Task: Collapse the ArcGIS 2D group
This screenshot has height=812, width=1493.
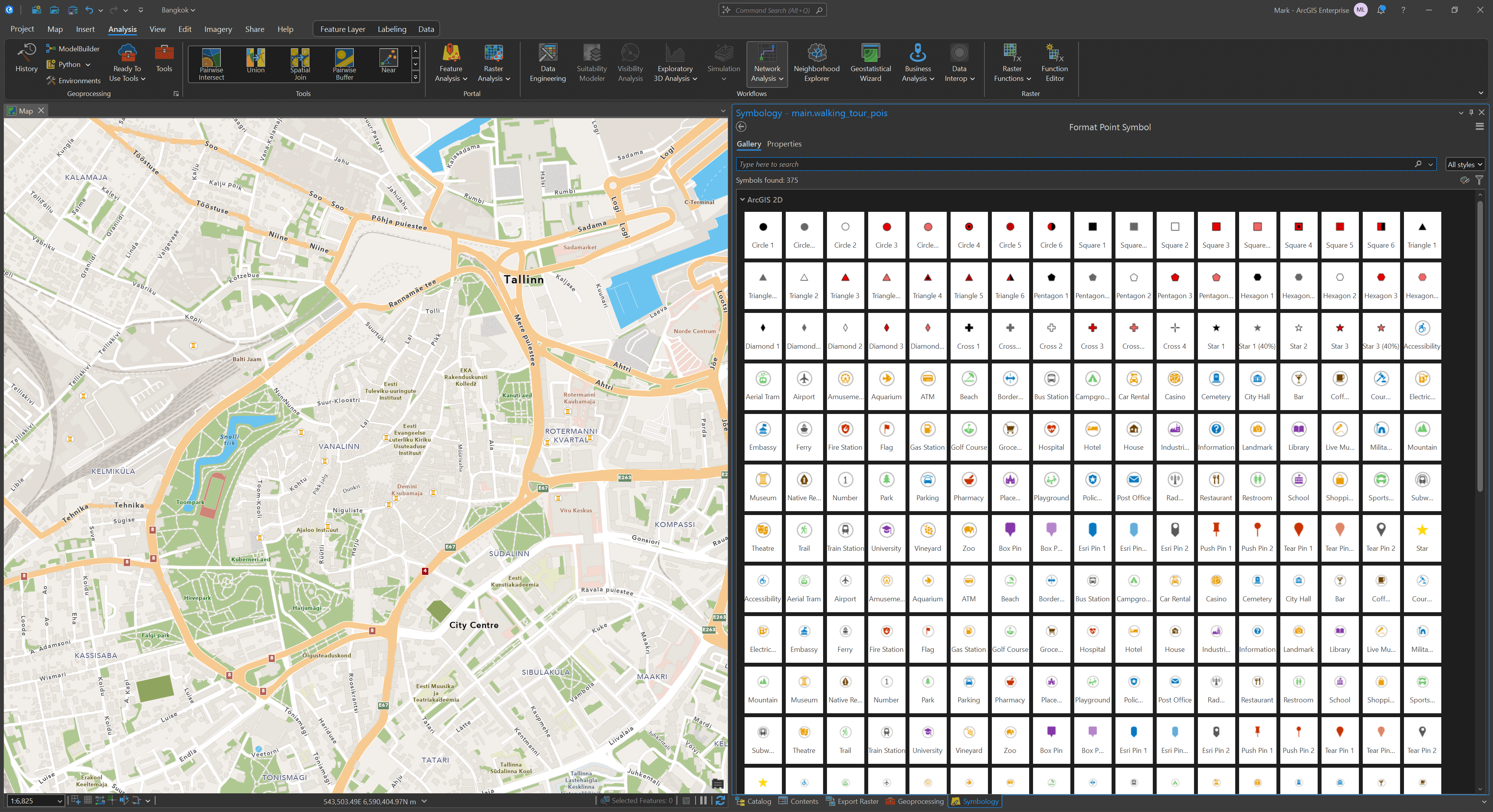Action: tap(742, 199)
